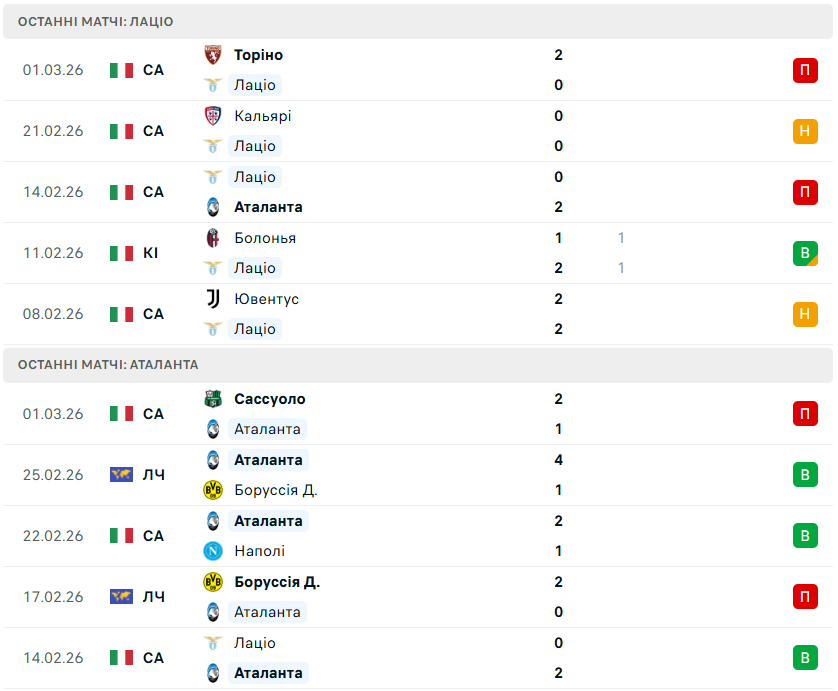Image resolution: width=838 pixels, height=691 pixels.
Task: Click Italian flag beside KI competition
Action: click(x=121, y=253)
